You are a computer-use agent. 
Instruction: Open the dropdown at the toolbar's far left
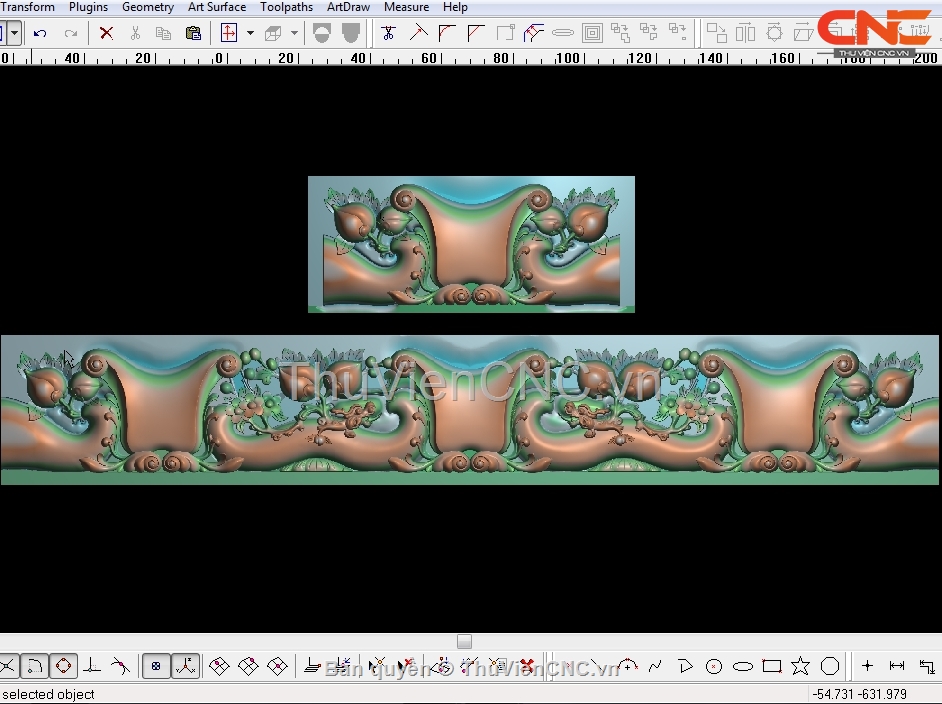[x=14, y=33]
